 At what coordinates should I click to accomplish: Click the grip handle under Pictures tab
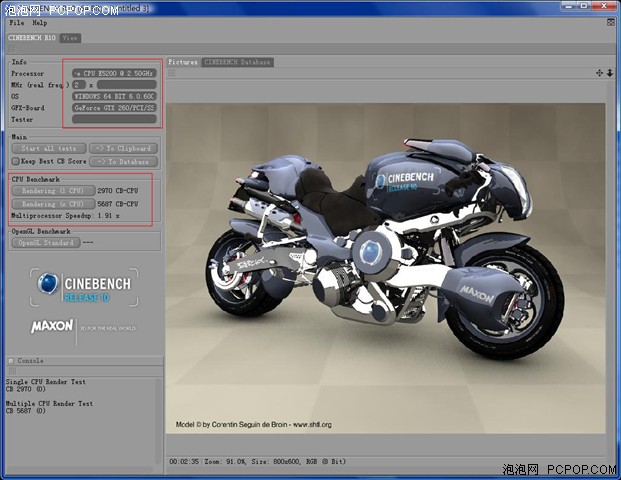tap(172, 73)
